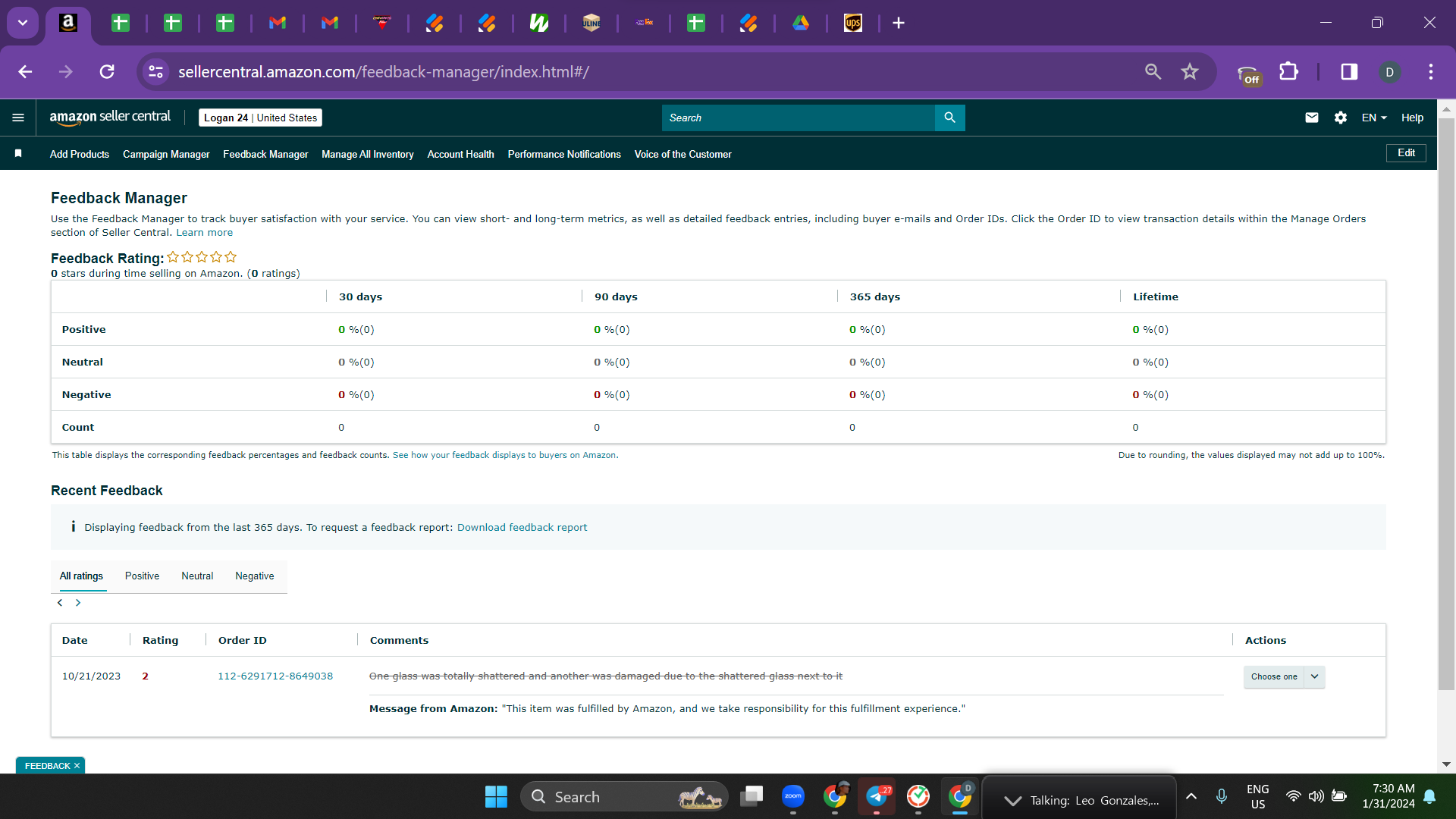This screenshot has height=819, width=1456.
Task: Click the amazon seller central logo
Action: coord(110,118)
